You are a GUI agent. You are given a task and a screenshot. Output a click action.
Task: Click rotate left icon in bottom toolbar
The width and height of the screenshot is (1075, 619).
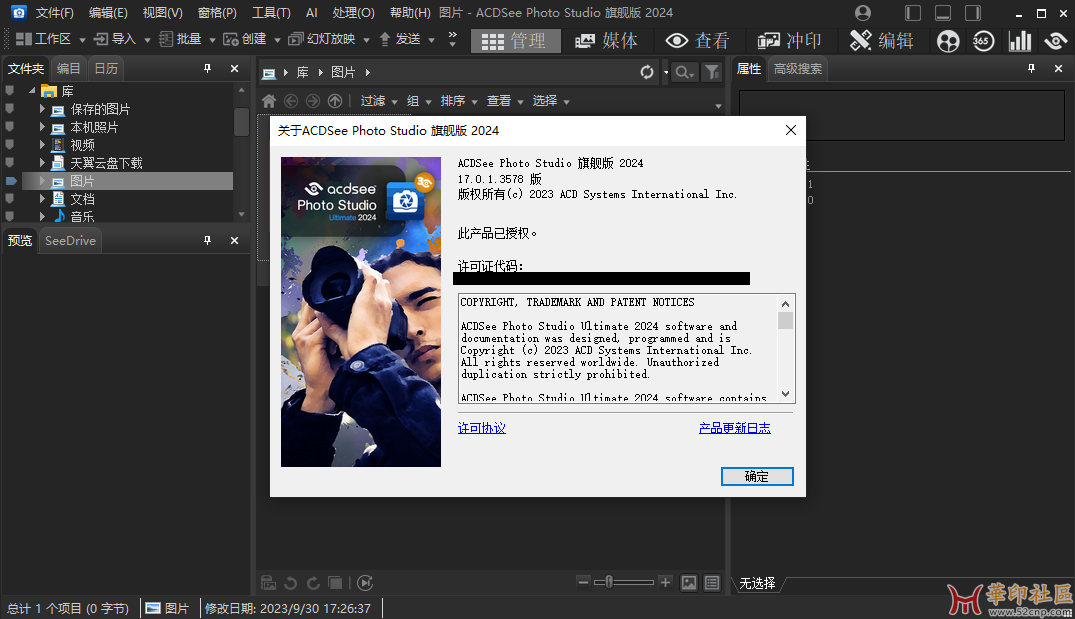291,583
